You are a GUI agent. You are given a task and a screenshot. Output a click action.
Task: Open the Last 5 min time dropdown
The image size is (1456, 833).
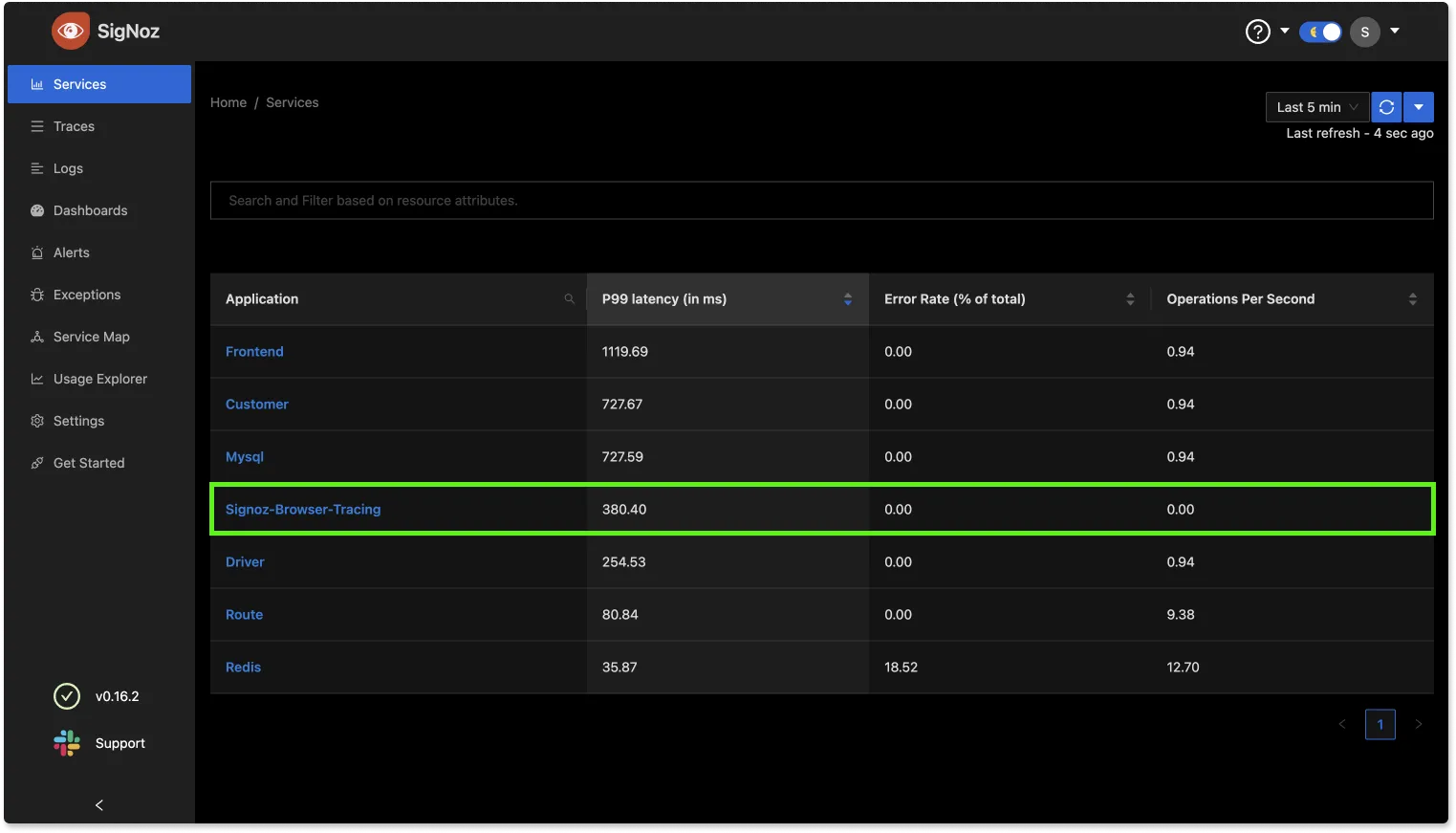[x=1316, y=107]
